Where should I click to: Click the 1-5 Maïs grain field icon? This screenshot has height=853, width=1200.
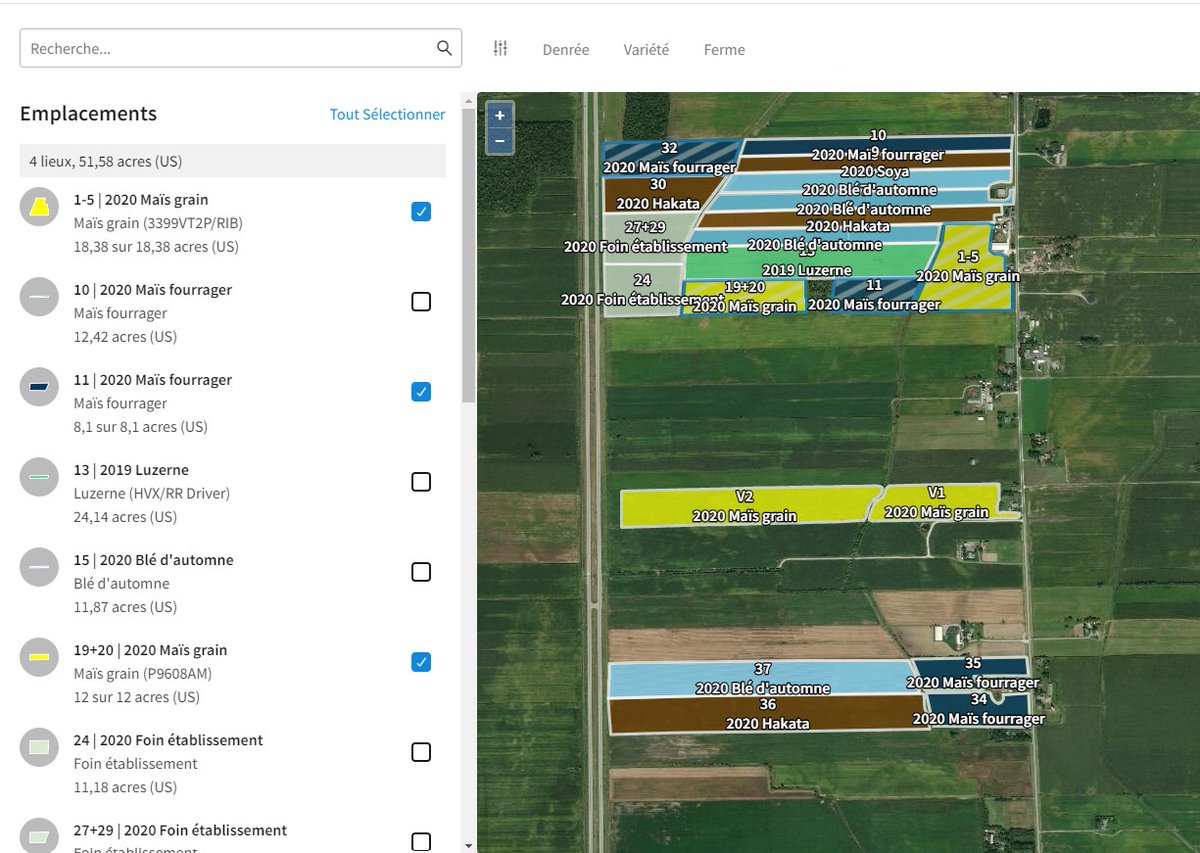pos(39,207)
